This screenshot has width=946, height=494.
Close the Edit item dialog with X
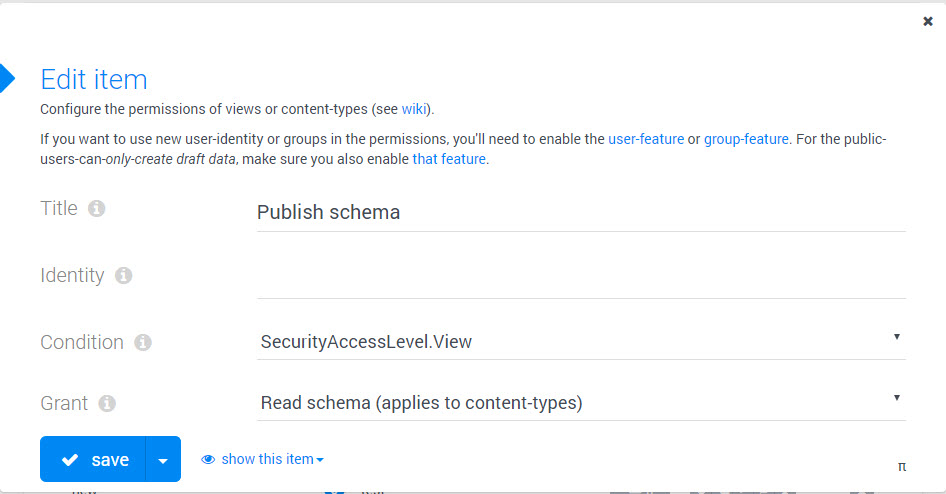point(928,22)
